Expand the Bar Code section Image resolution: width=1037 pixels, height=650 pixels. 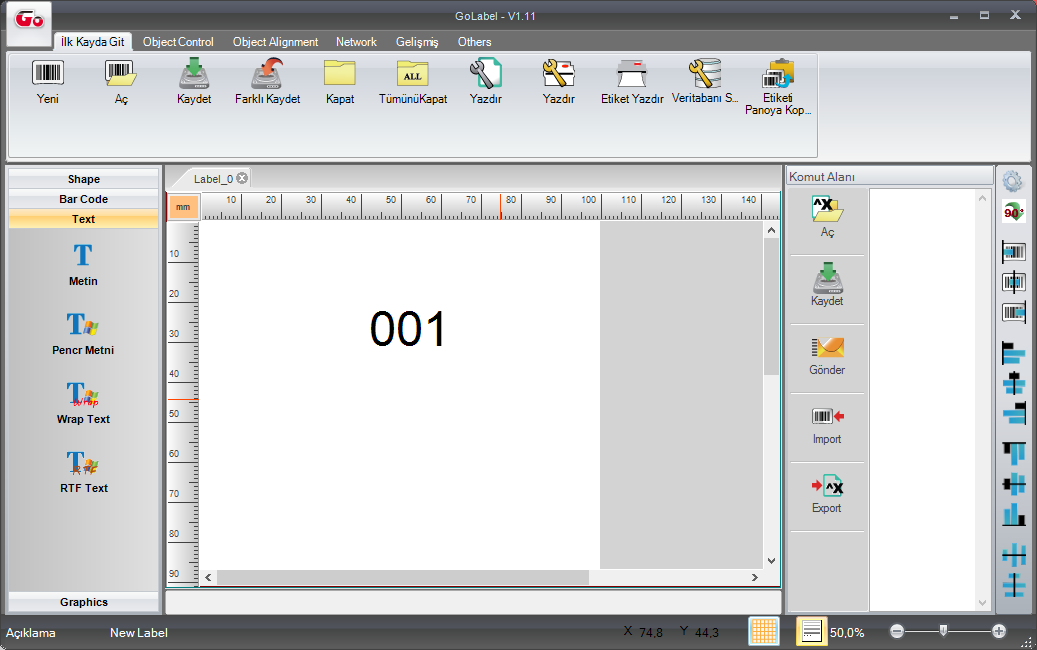(84, 199)
